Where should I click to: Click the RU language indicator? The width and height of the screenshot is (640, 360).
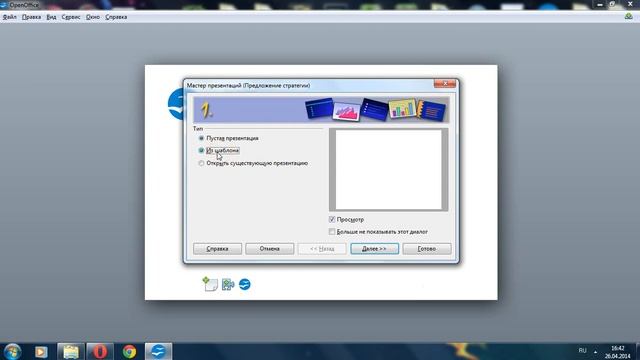click(582, 351)
